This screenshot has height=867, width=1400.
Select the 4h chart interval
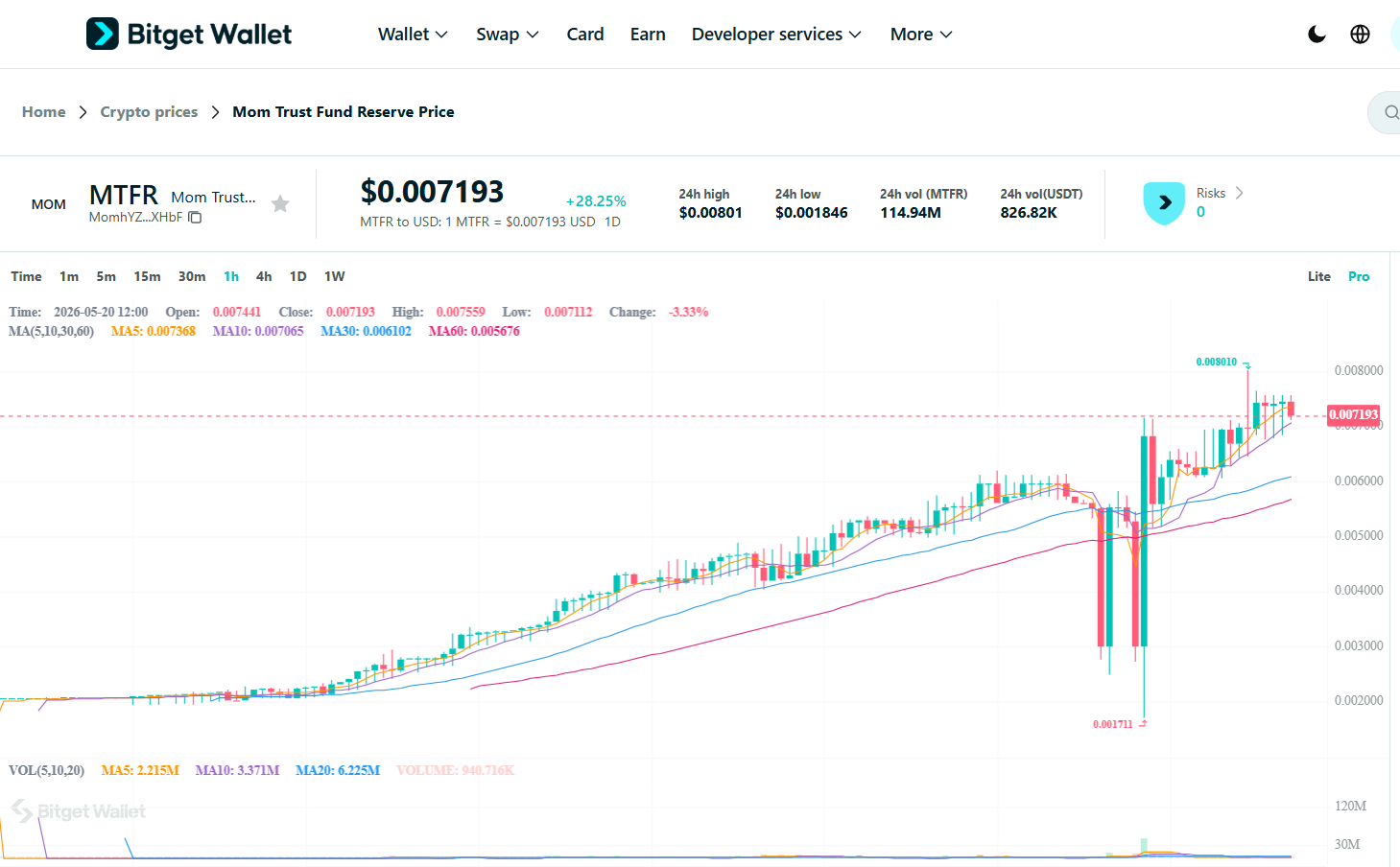click(x=264, y=276)
